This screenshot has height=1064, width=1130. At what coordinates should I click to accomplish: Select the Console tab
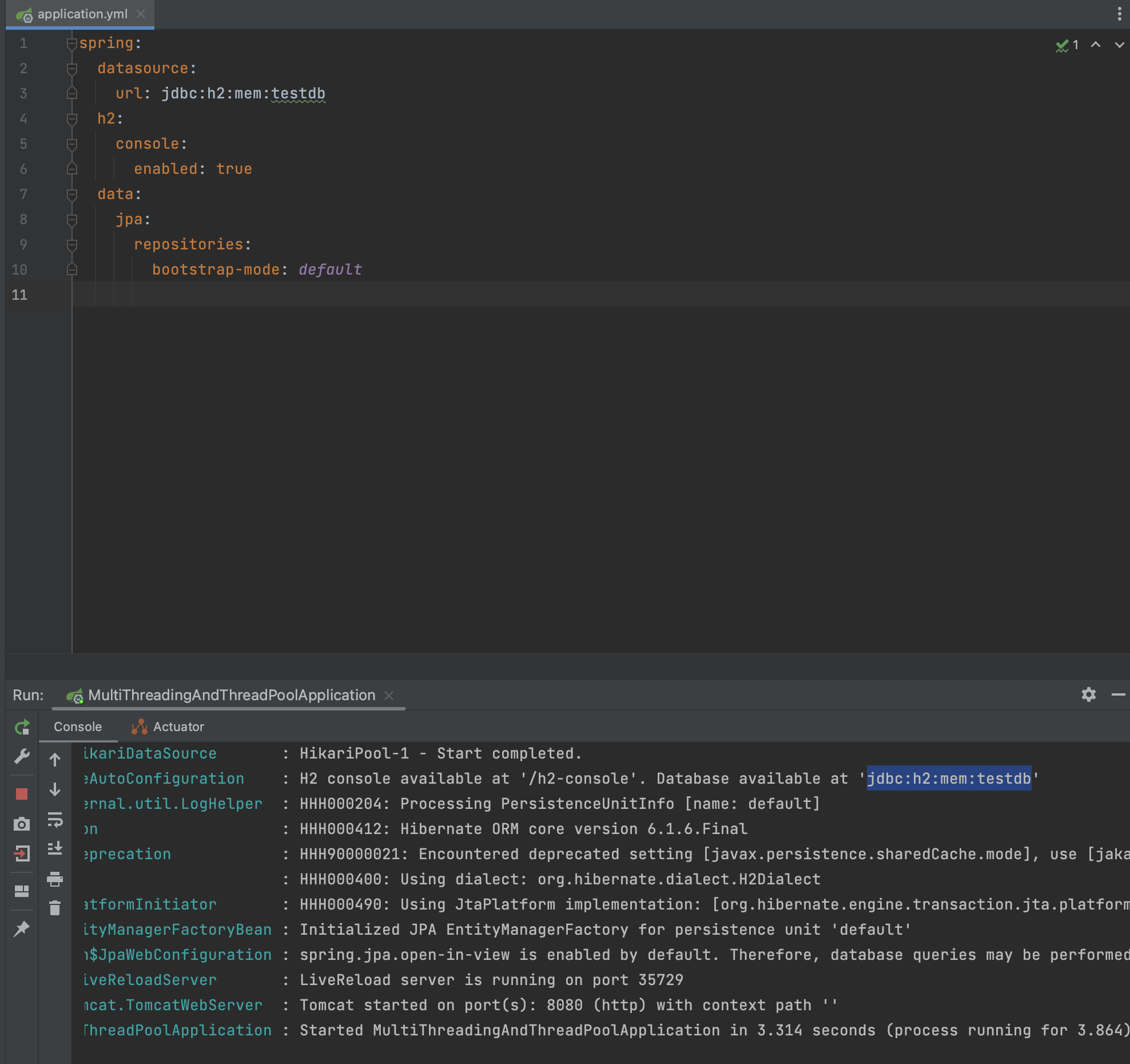click(x=78, y=726)
